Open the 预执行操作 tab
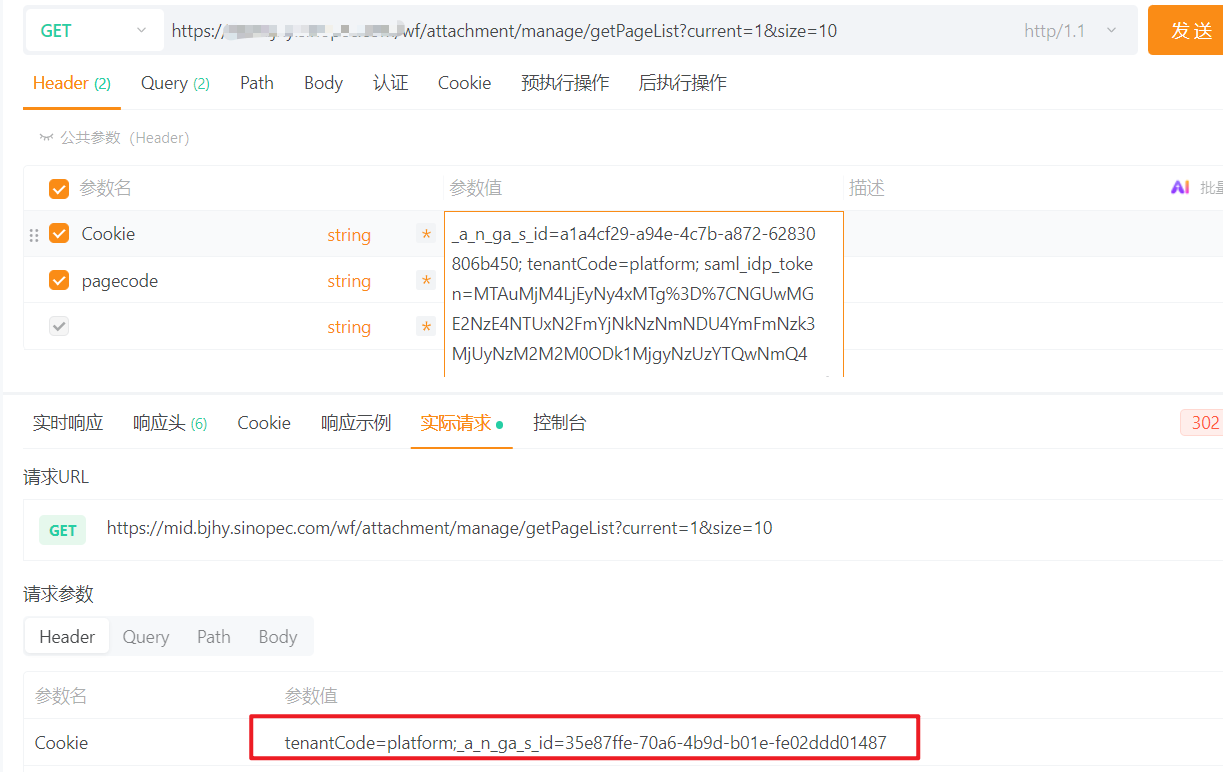Screen dimensions: 1223x772 click(565, 83)
